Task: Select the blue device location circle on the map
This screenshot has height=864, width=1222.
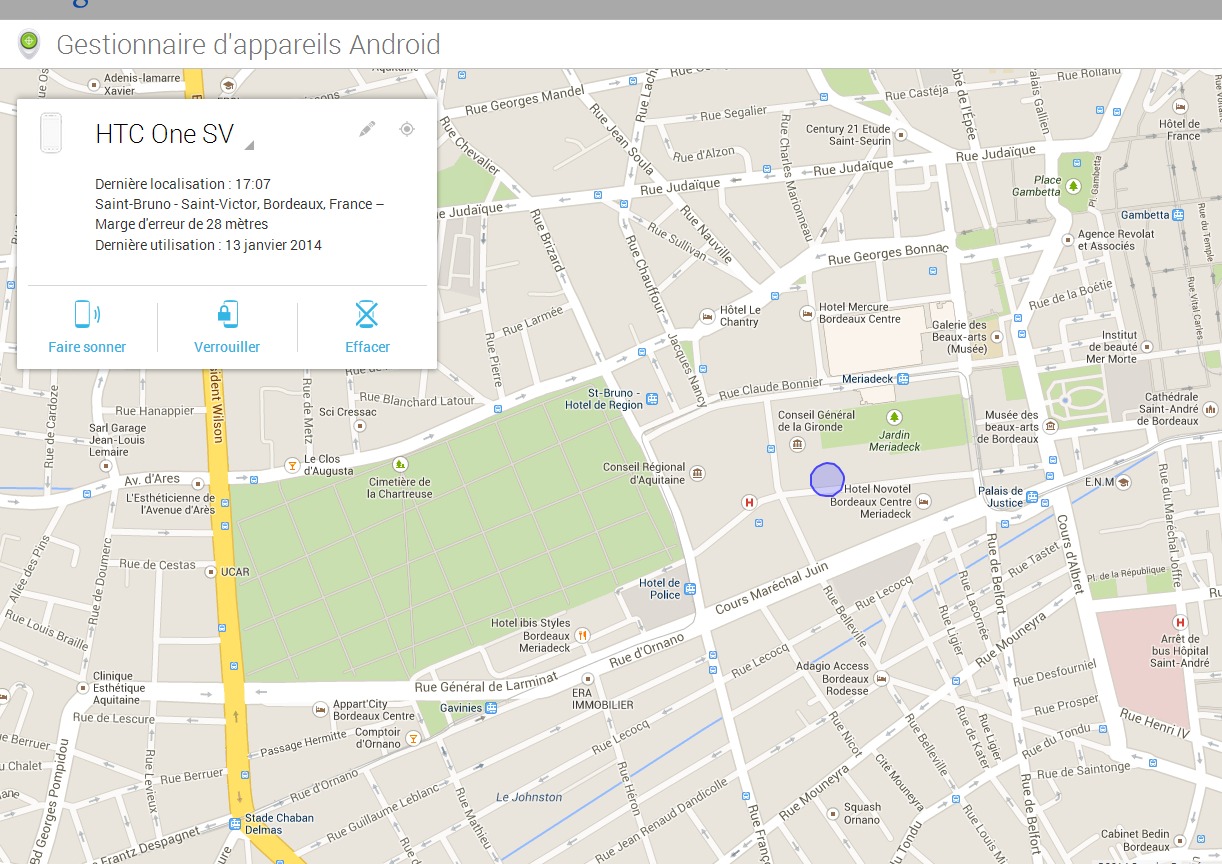Action: click(827, 480)
